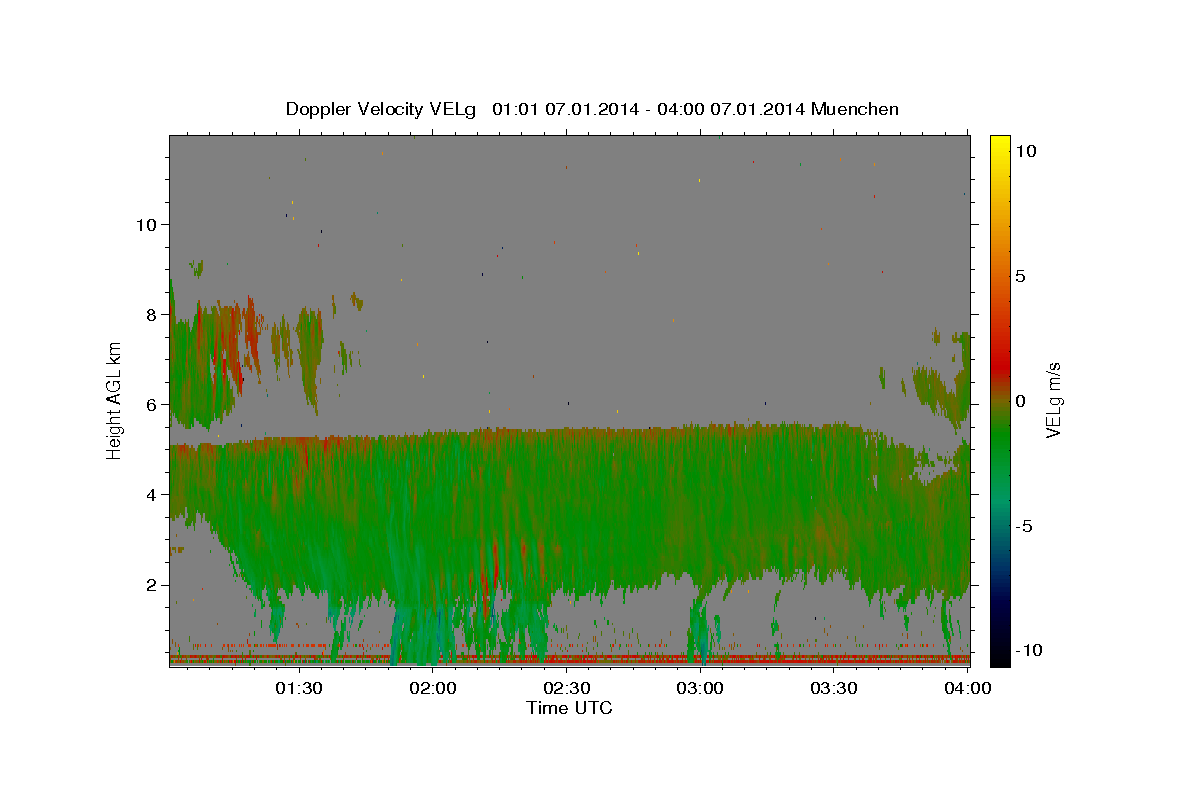Image resolution: width=1200 pixels, height=800 pixels.
Task: Click the 02:00 time tick label
Action: [432, 688]
